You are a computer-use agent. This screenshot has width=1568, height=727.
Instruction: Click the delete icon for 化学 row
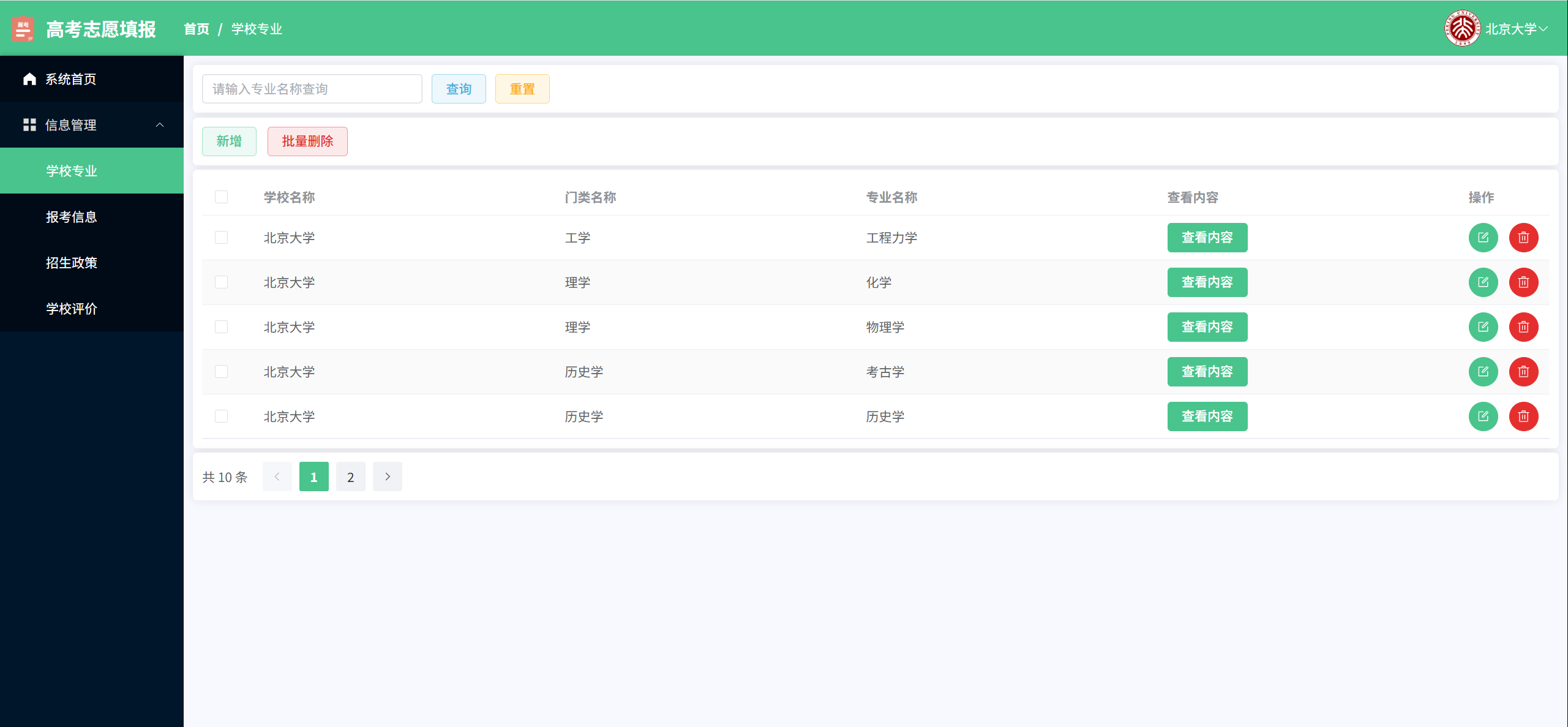1523,282
